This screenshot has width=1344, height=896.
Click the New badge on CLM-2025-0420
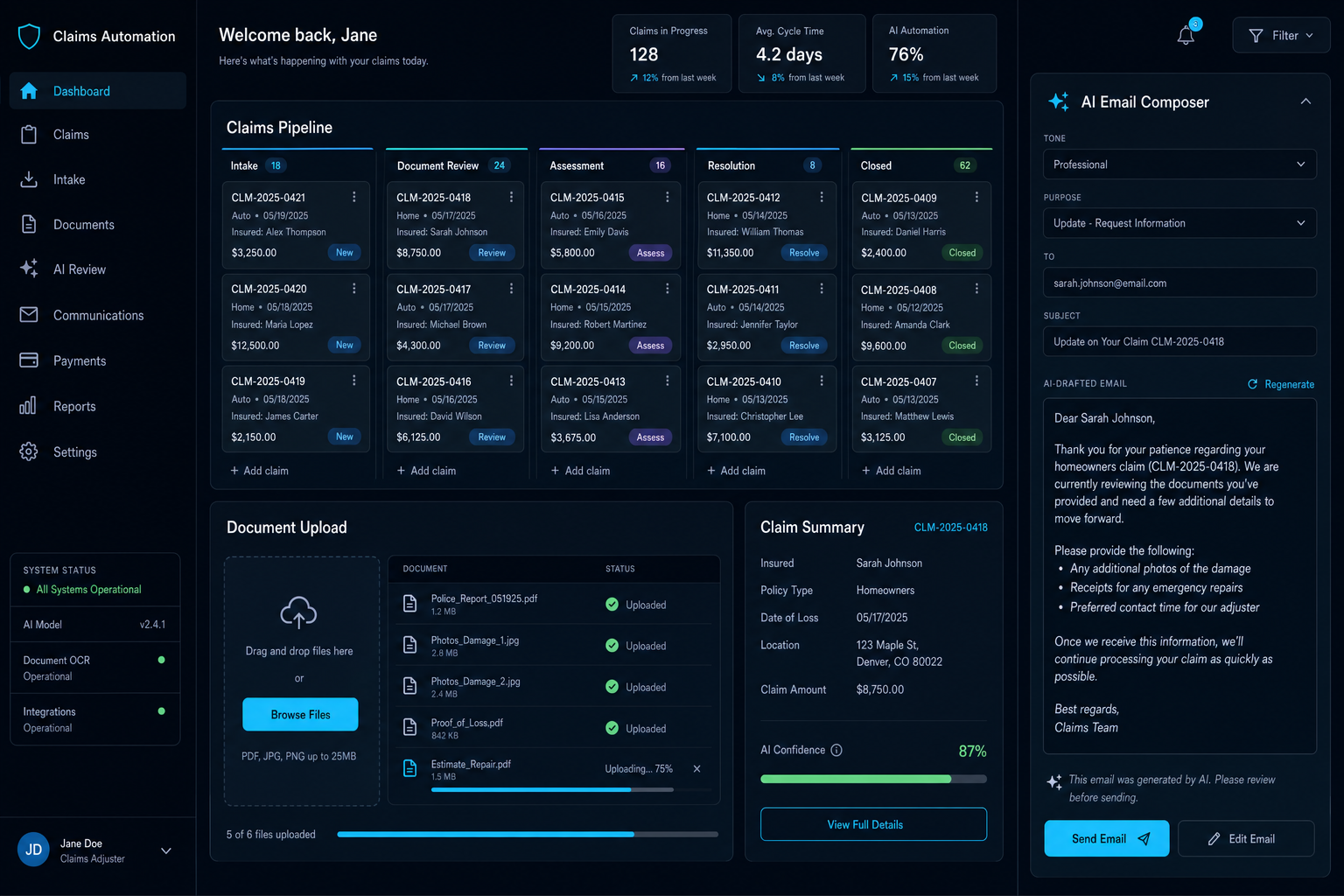tap(345, 345)
